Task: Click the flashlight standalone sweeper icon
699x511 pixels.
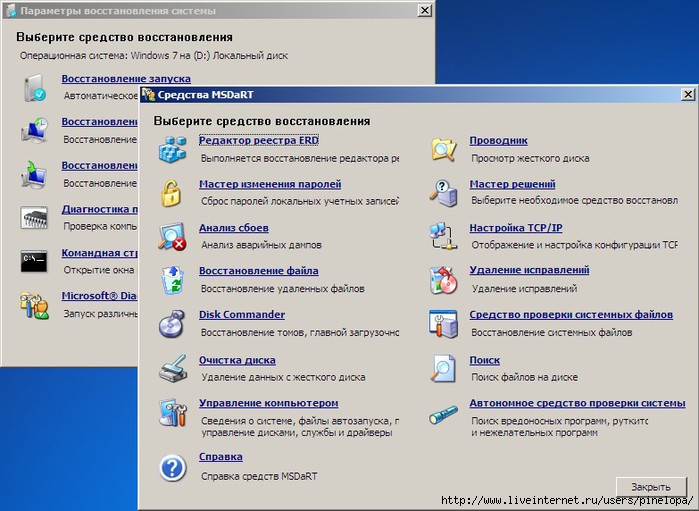Action: pyautogui.click(x=444, y=414)
